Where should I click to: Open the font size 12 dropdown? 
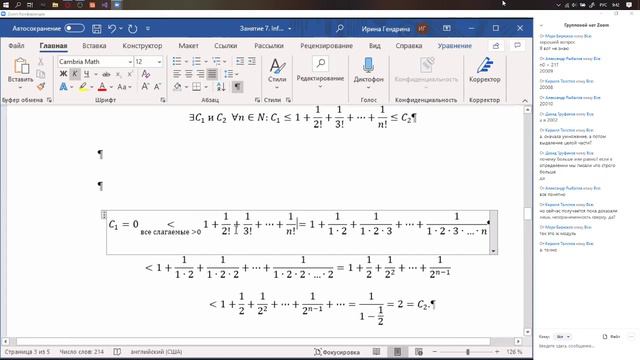coord(159,62)
